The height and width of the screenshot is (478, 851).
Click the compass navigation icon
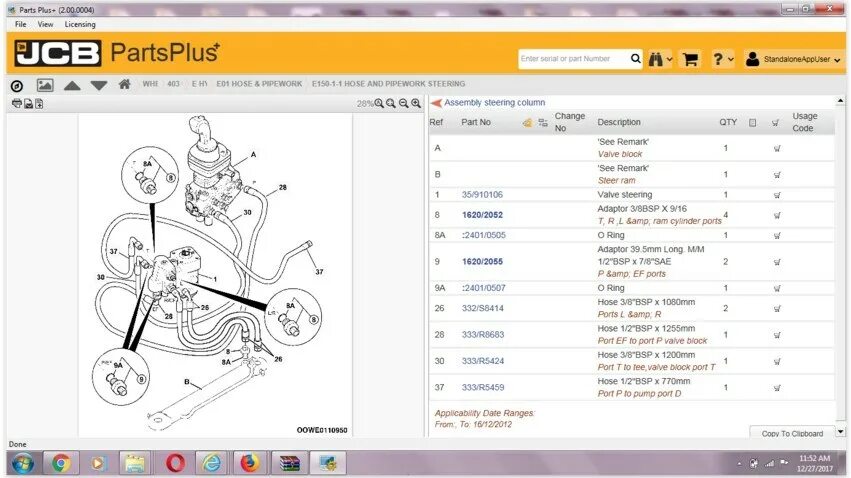click(17, 85)
